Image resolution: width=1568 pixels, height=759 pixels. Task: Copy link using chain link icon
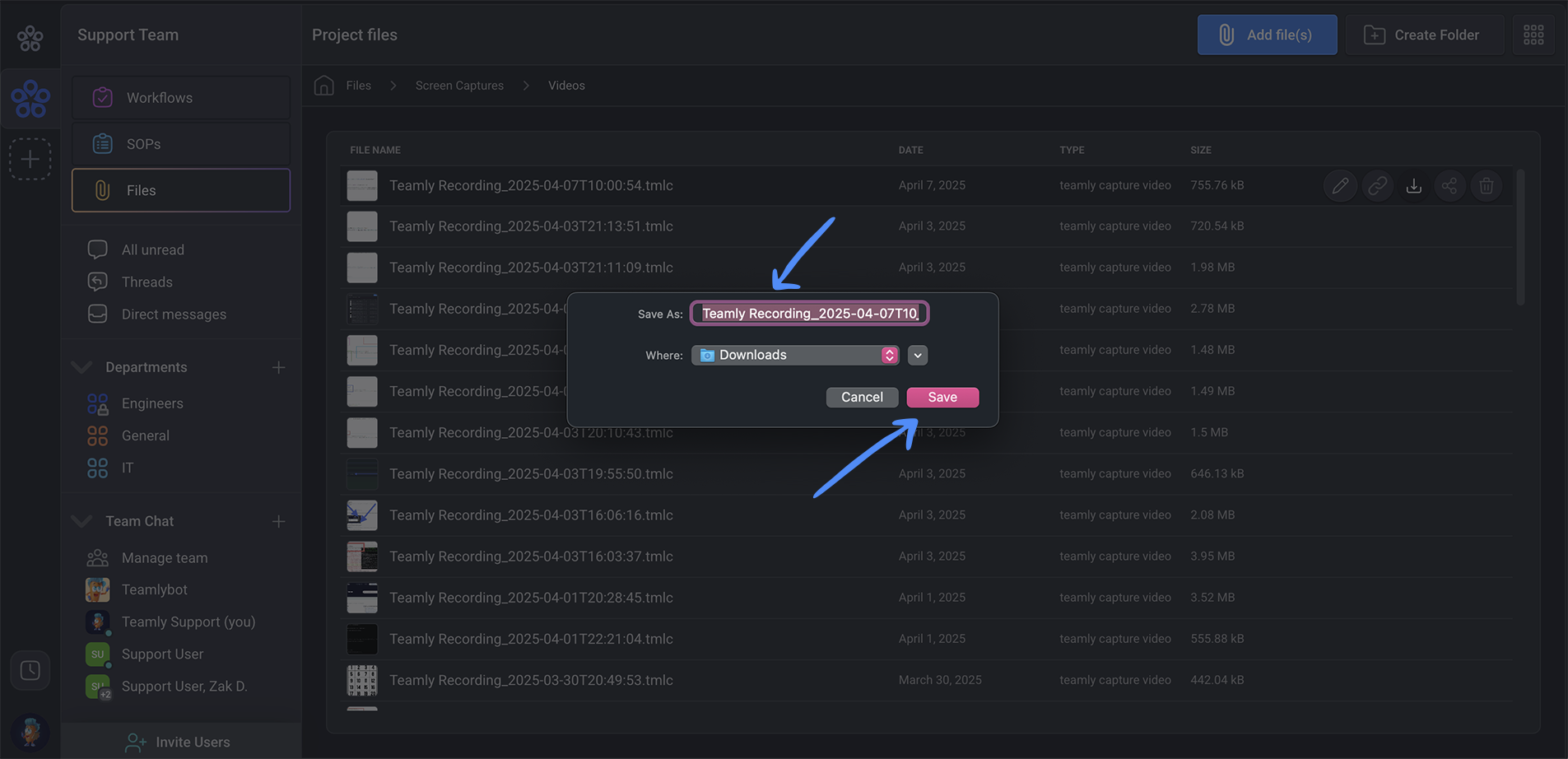[1377, 186]
